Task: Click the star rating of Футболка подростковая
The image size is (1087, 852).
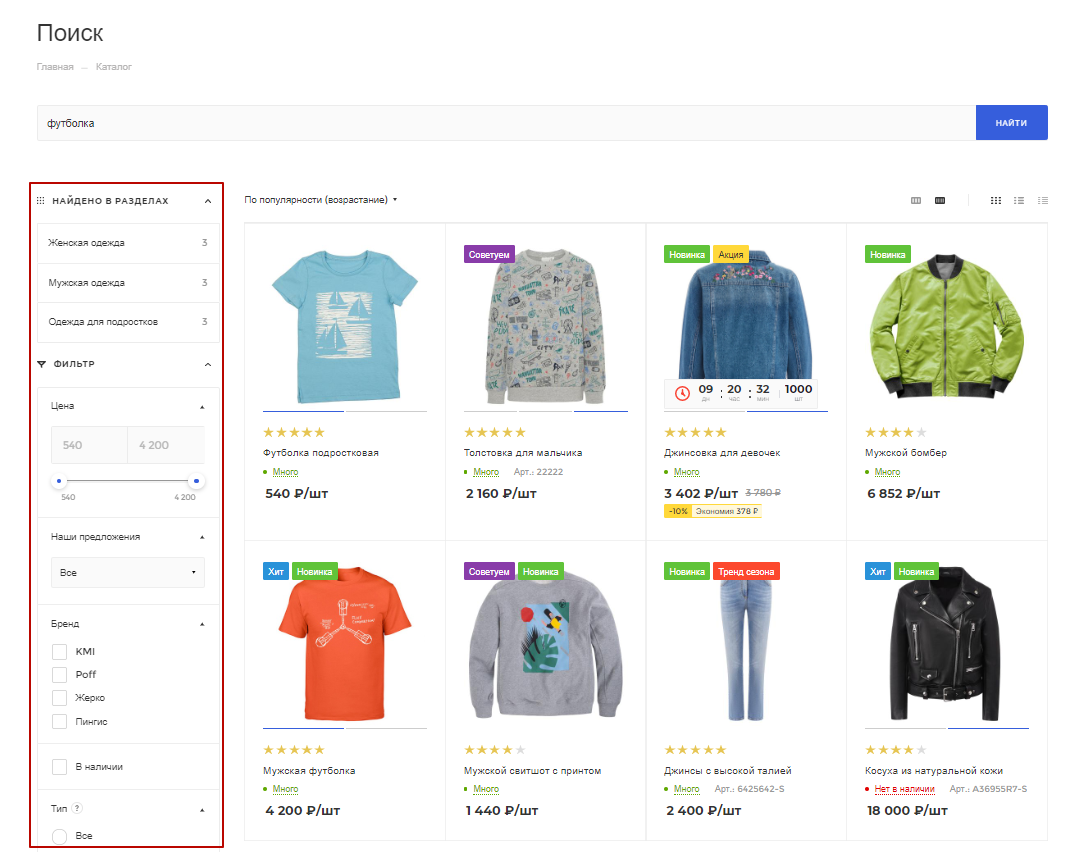Action: (x=294, y=433)
